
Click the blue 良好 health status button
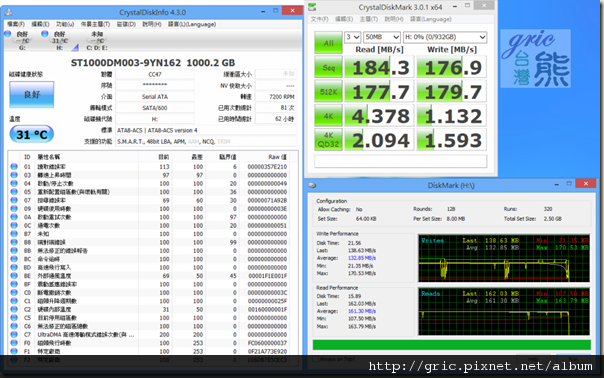click(x=32, y=94)
